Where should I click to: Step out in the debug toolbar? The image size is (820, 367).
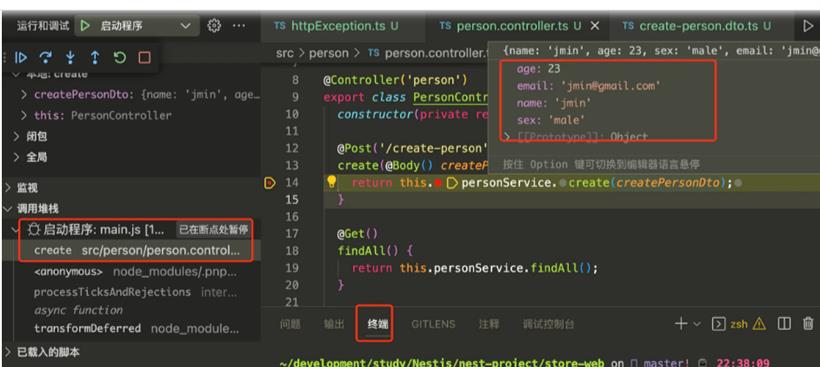(x=95, y=58)
